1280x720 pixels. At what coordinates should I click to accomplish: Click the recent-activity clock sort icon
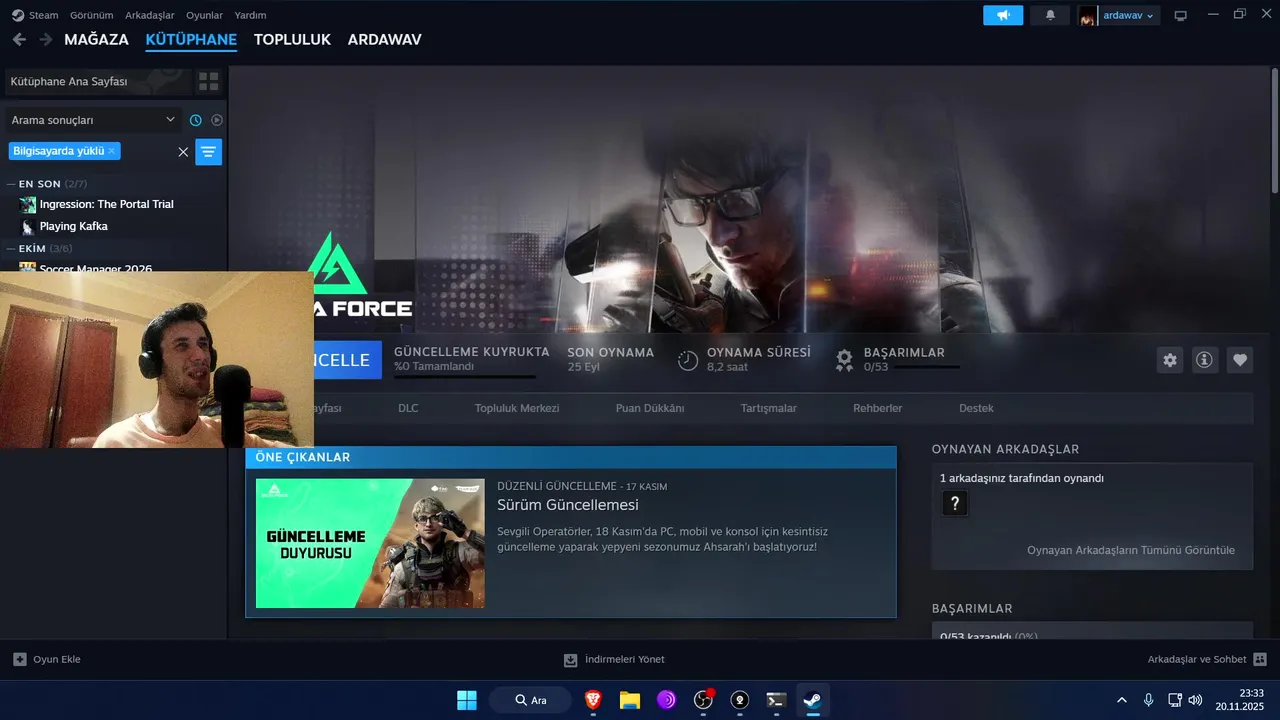tap(196, 120)
